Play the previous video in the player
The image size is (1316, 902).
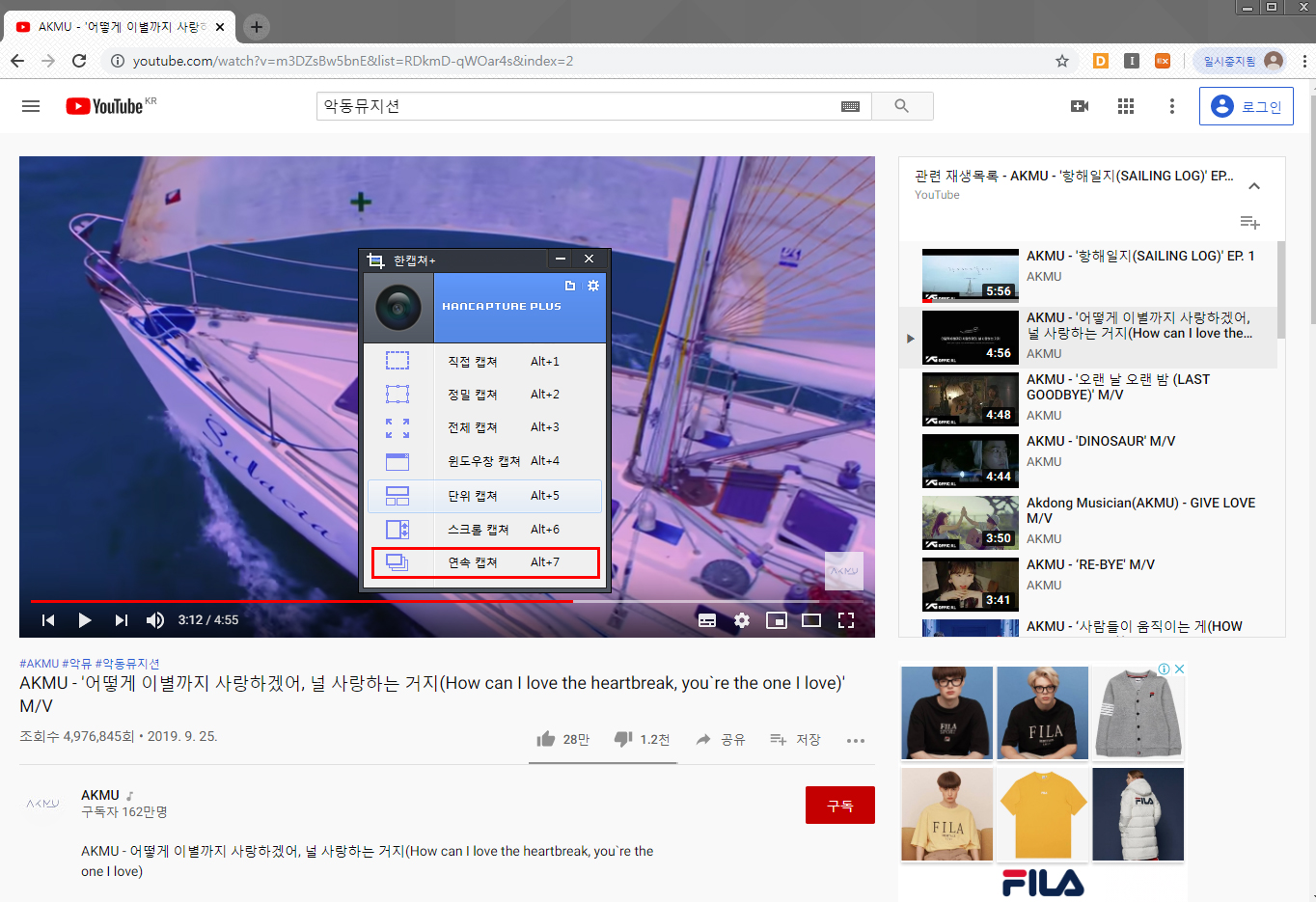(48, 620)
